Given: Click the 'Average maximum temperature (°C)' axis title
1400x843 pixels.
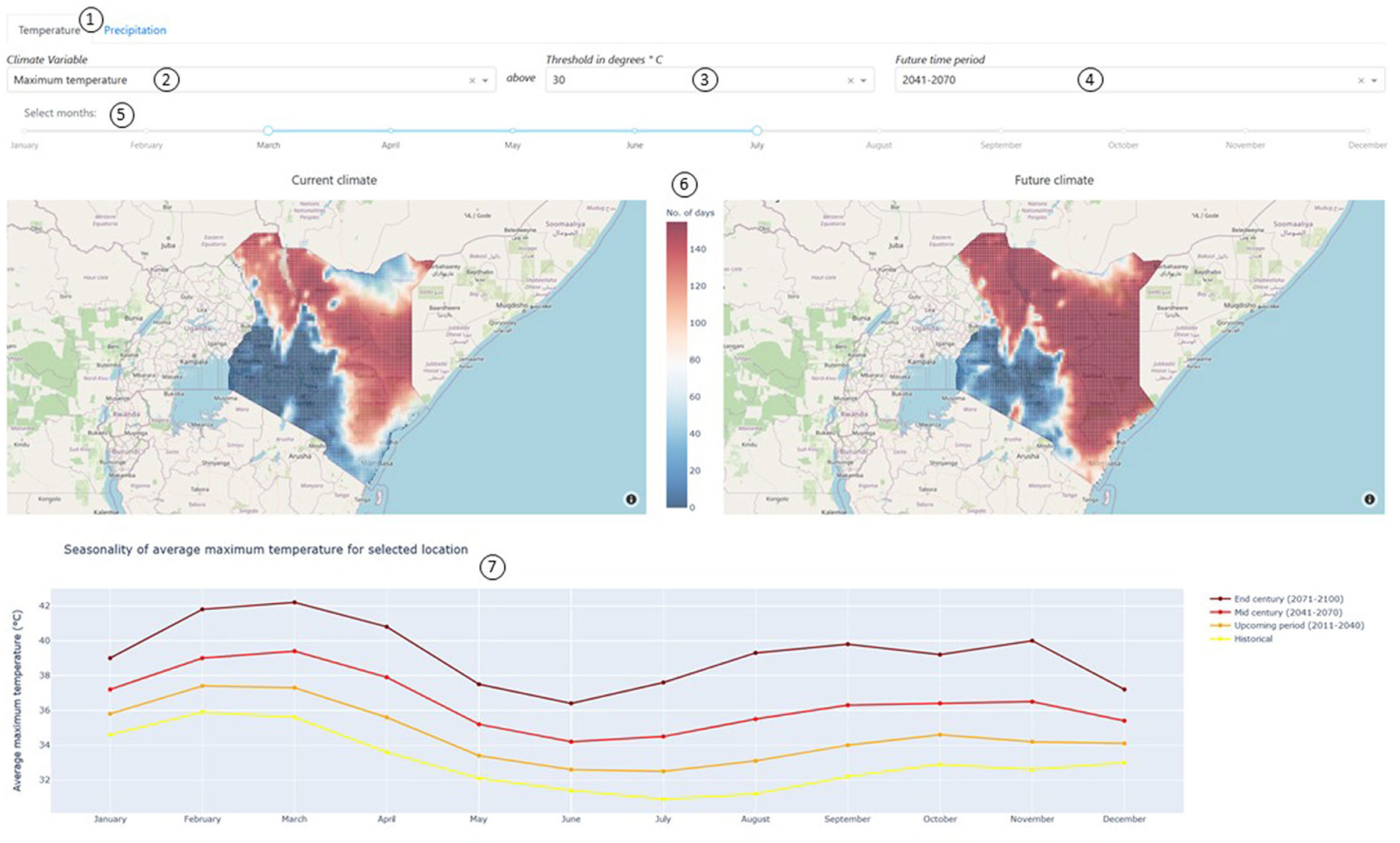Looking at the screenshot, I should click(x=17, y=700).
